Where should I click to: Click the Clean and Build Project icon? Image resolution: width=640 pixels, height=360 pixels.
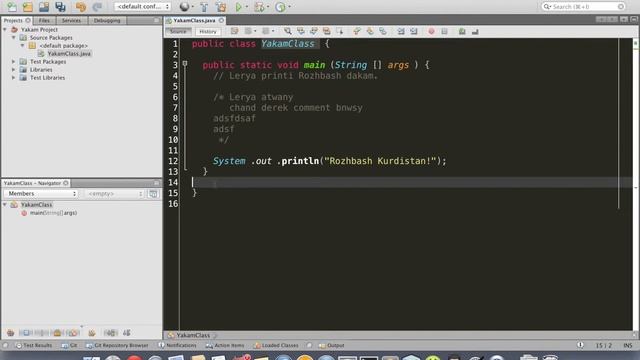(x=221, y=7)
